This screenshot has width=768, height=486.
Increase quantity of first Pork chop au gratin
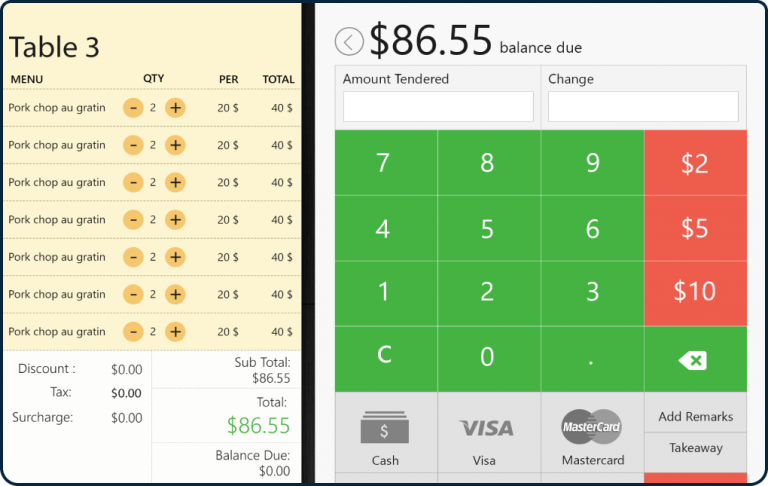pos(175,108)
